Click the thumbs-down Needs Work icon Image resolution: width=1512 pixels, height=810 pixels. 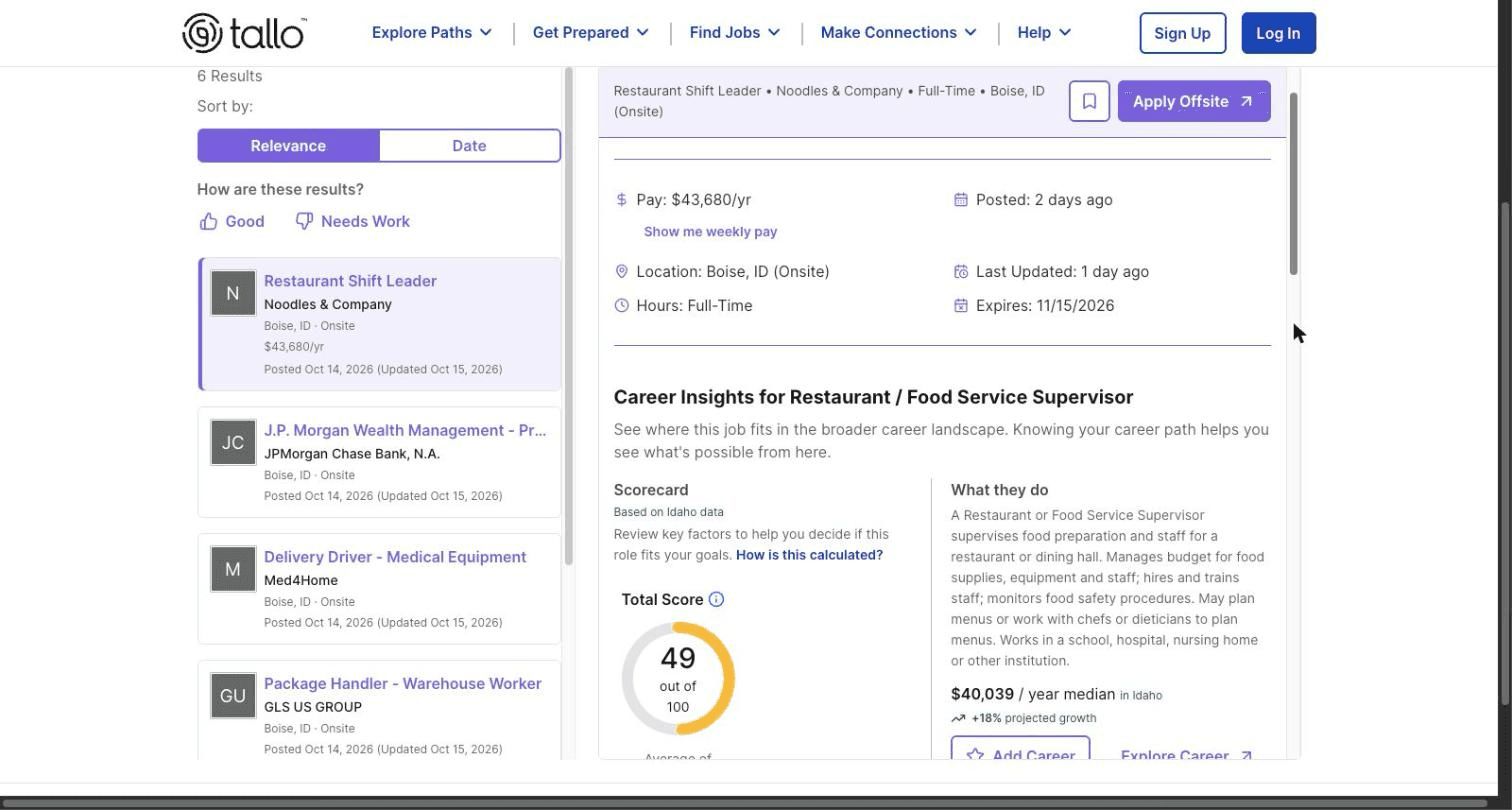click(x=304, y=221)
